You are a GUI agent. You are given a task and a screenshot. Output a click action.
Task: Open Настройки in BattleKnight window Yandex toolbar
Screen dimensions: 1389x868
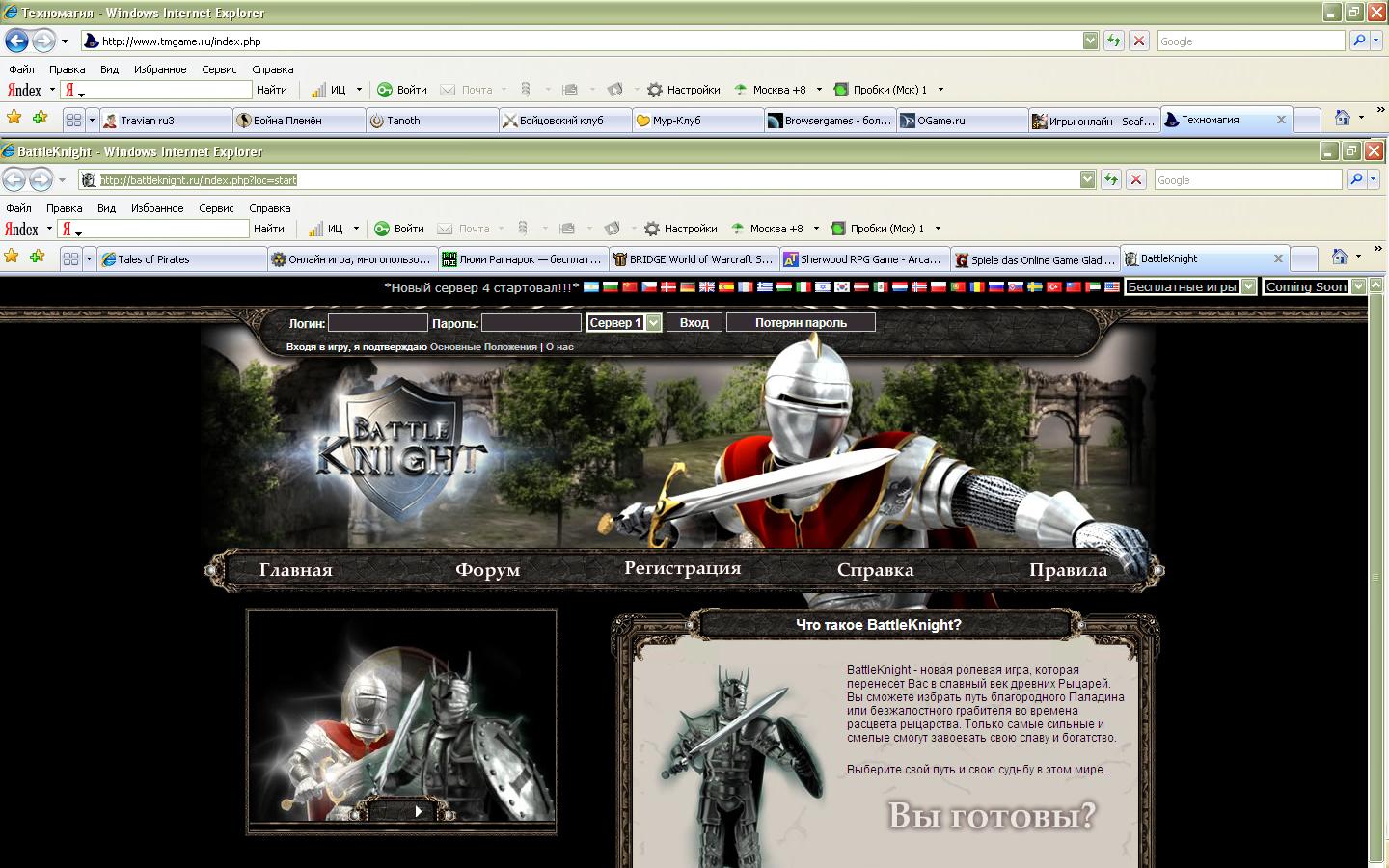(681, 229)
